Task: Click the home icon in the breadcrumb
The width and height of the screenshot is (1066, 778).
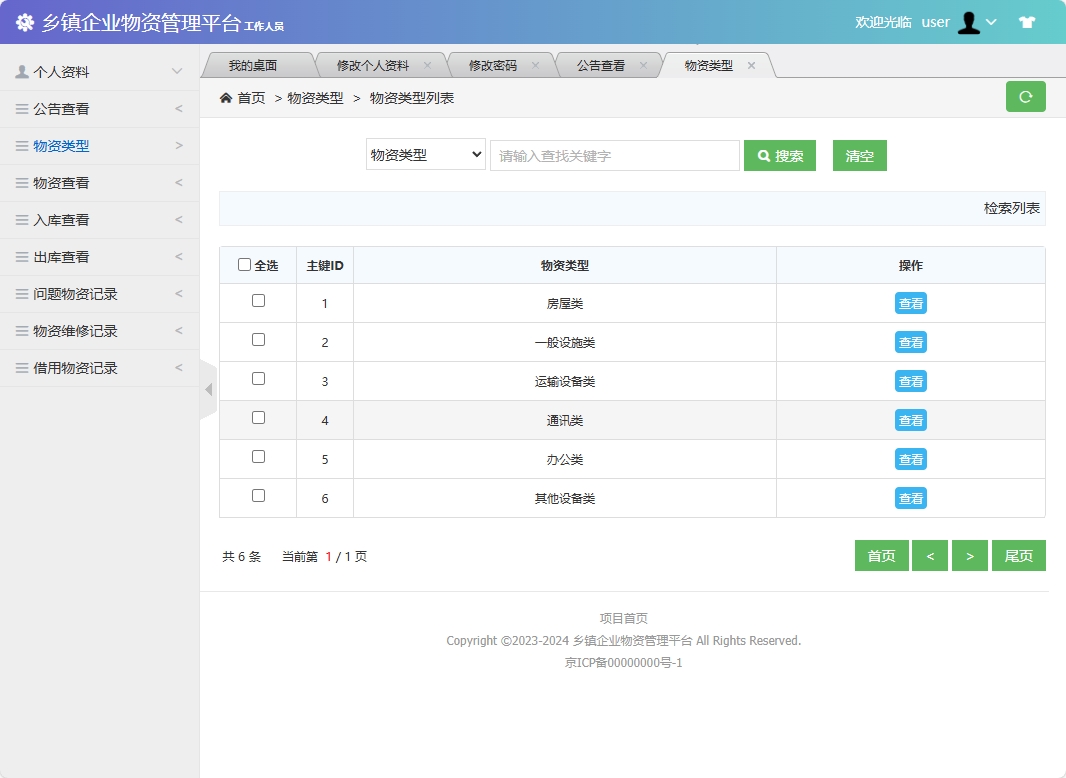Action: [228, 99]
